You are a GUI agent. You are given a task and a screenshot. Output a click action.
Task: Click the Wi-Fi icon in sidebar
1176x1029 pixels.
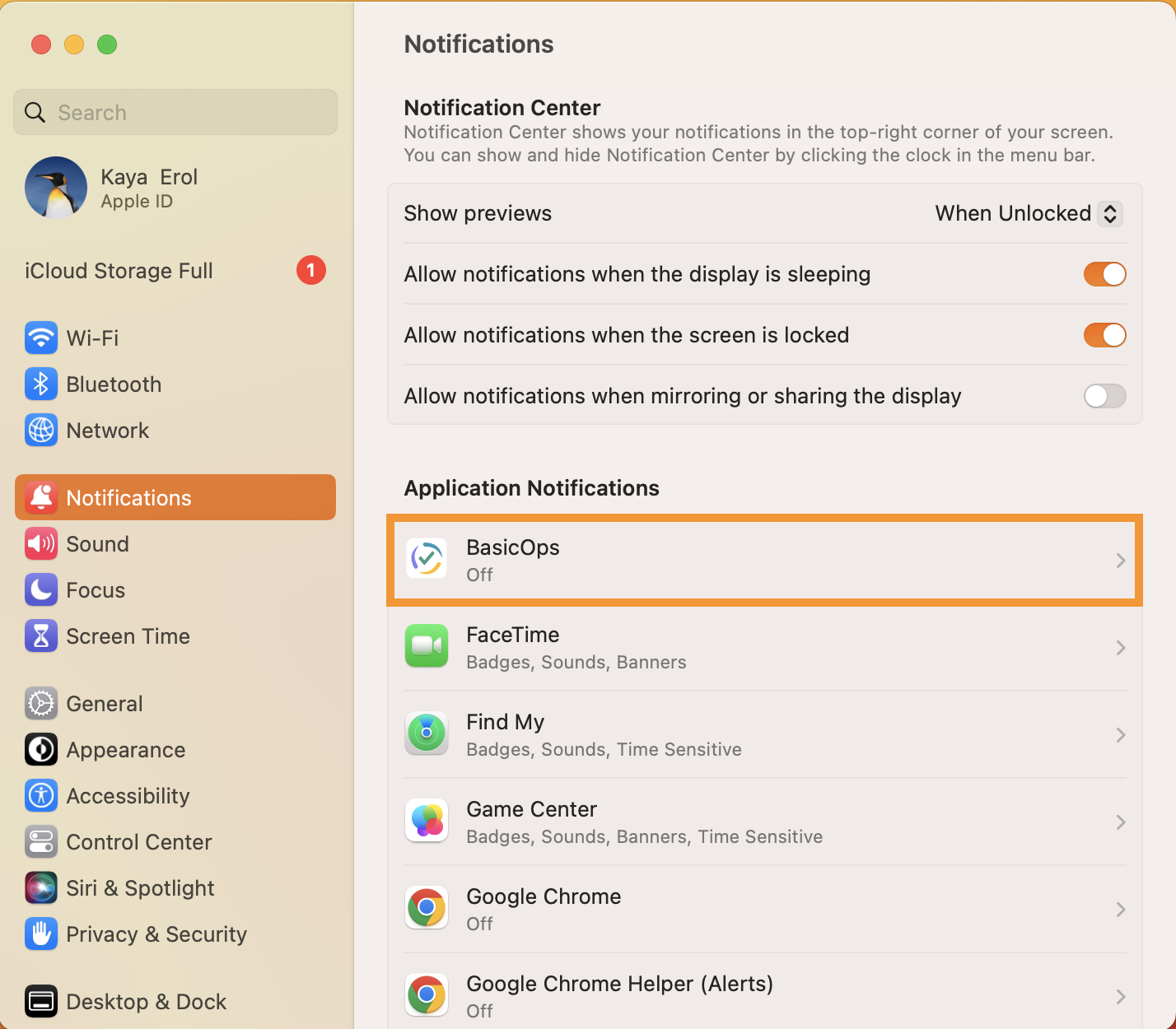[x=41, y=338]
